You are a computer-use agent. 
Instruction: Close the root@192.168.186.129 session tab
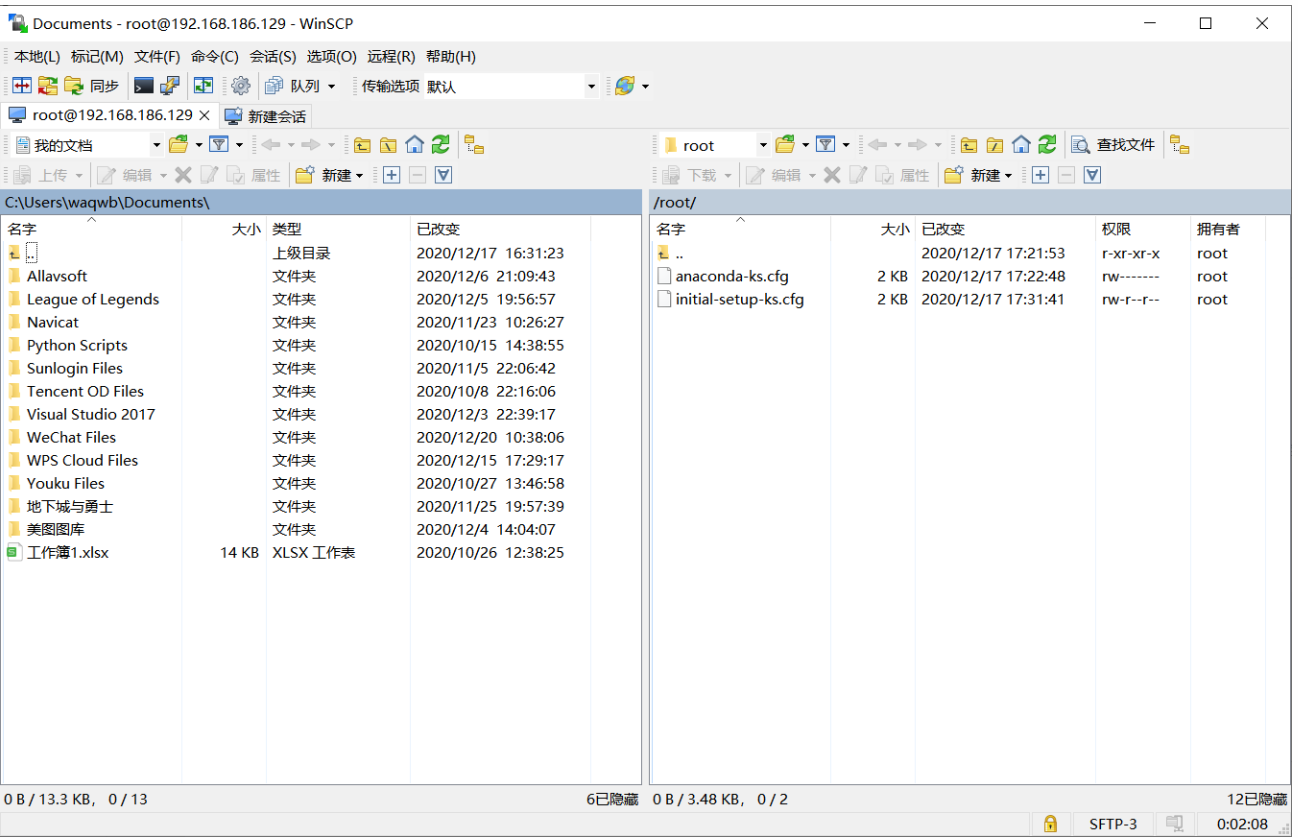click(205, 116)
